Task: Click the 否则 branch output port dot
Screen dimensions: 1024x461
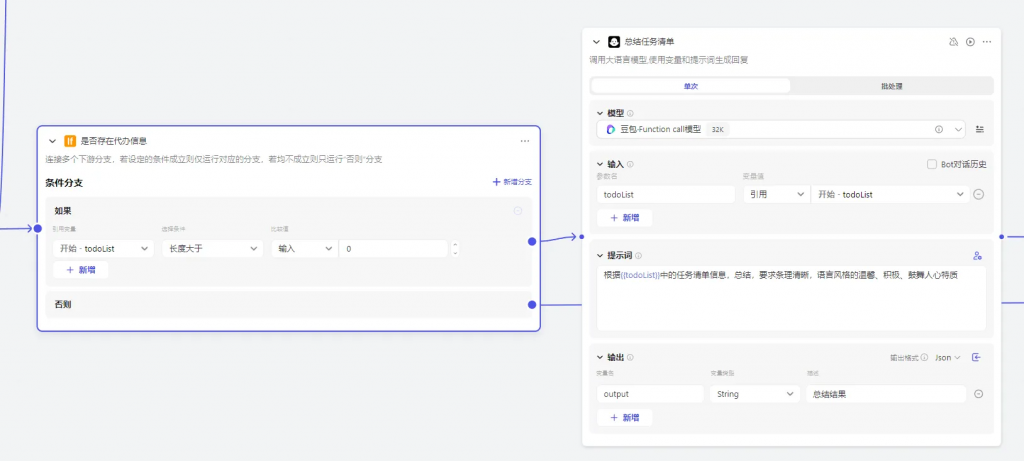Action: (532, 304)
